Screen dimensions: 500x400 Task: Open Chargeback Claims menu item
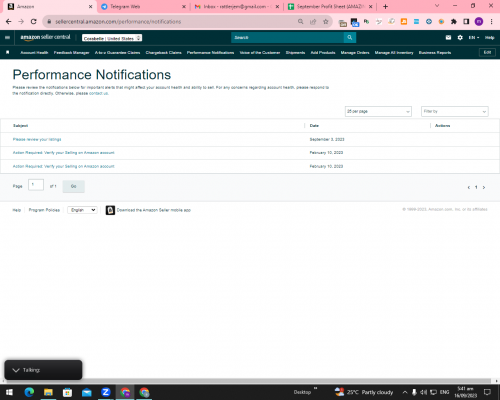[163, 52]
